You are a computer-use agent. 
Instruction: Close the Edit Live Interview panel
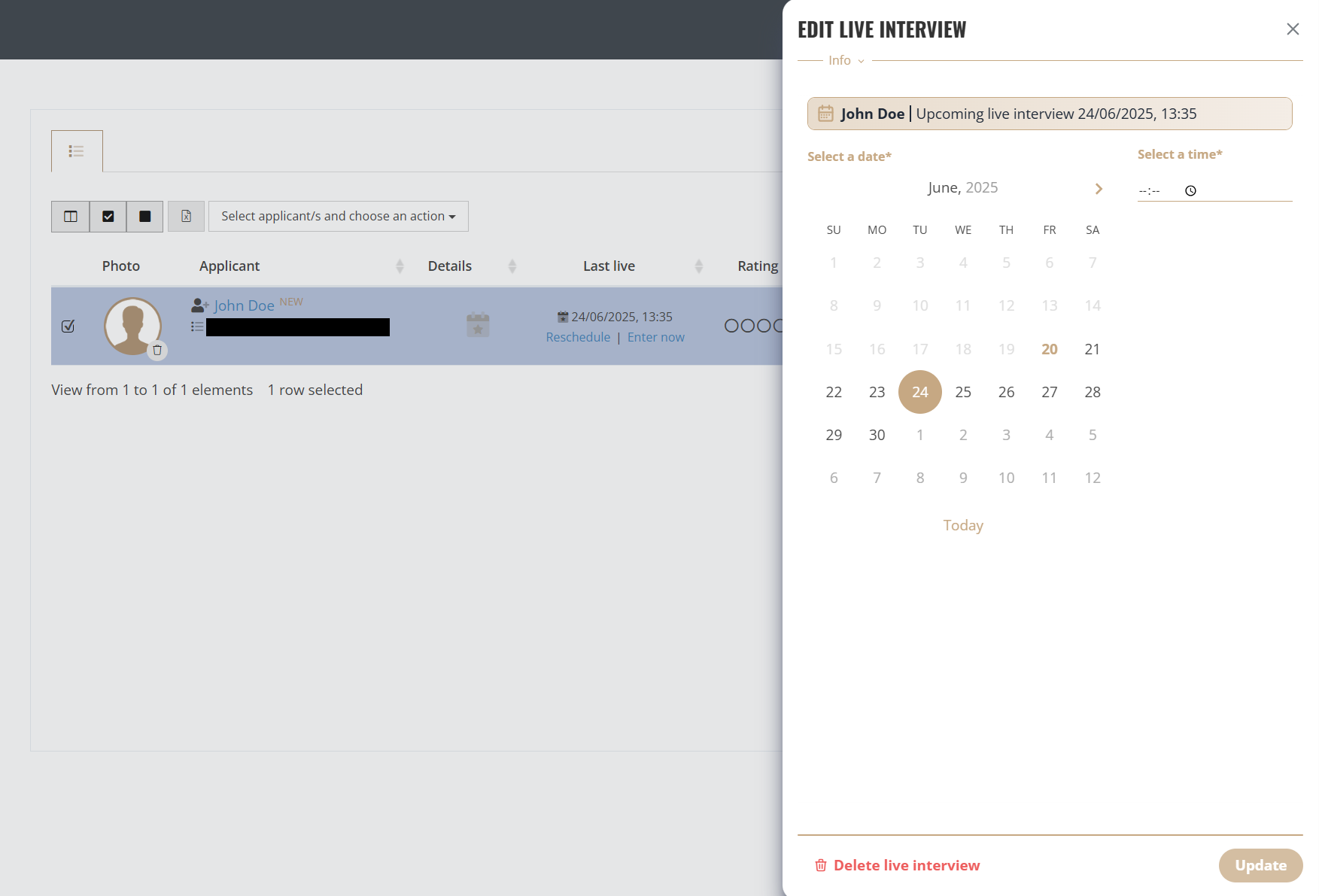[1293, 29]
